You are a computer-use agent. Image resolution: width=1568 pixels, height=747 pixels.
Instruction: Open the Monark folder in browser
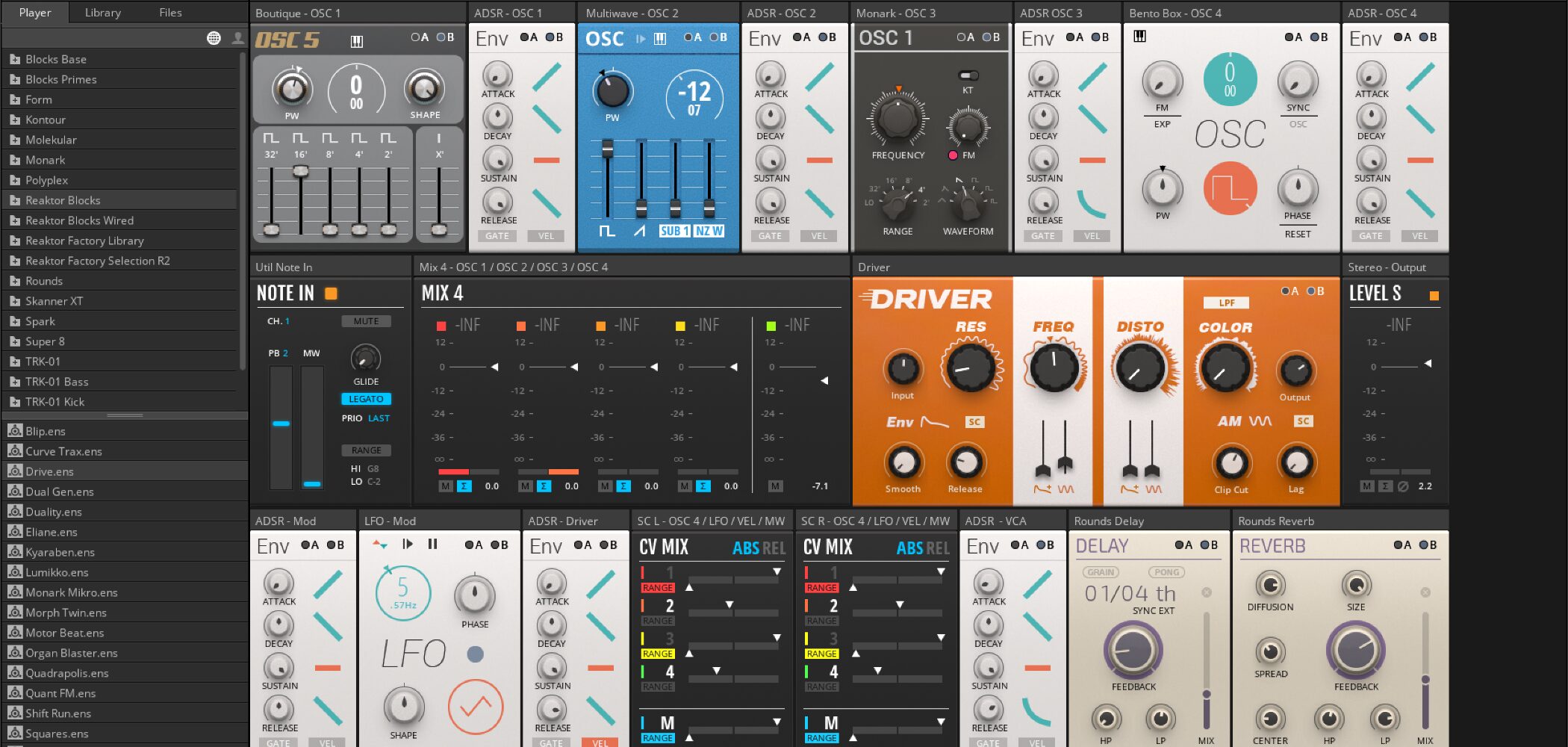pos(119,160)
